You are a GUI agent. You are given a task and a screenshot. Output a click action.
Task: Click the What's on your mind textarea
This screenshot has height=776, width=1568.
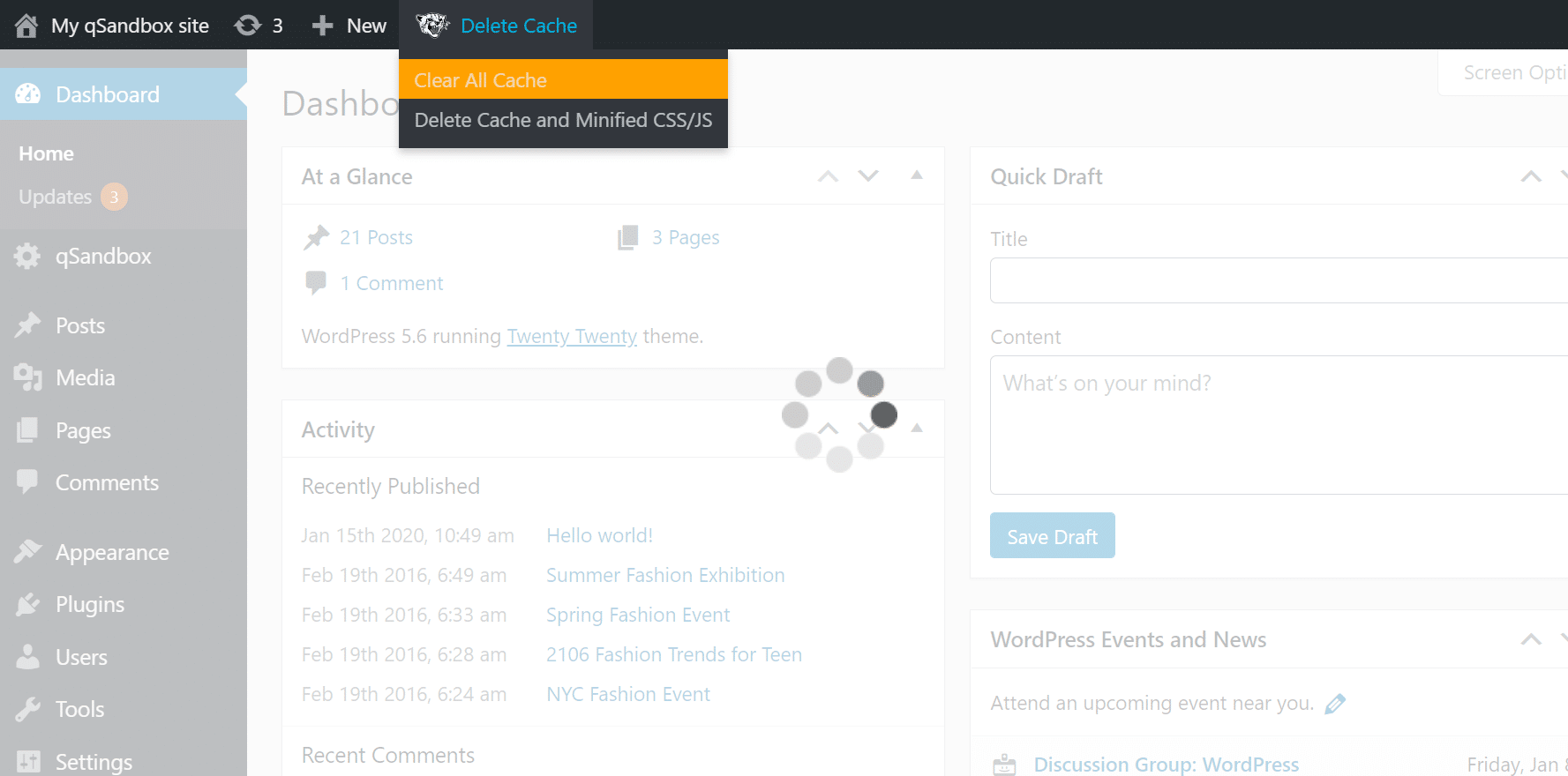pyautogui.click(x=1279, y=425)
